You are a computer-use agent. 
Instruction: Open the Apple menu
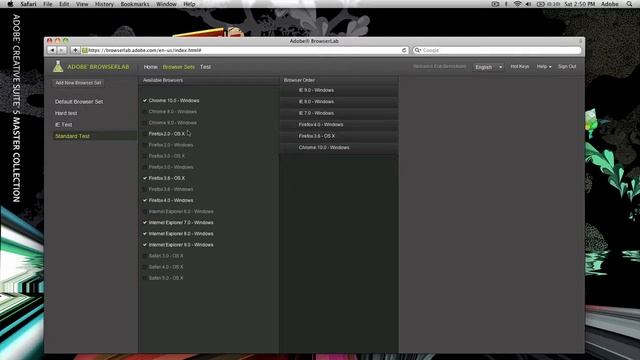[x=10, y=4]
